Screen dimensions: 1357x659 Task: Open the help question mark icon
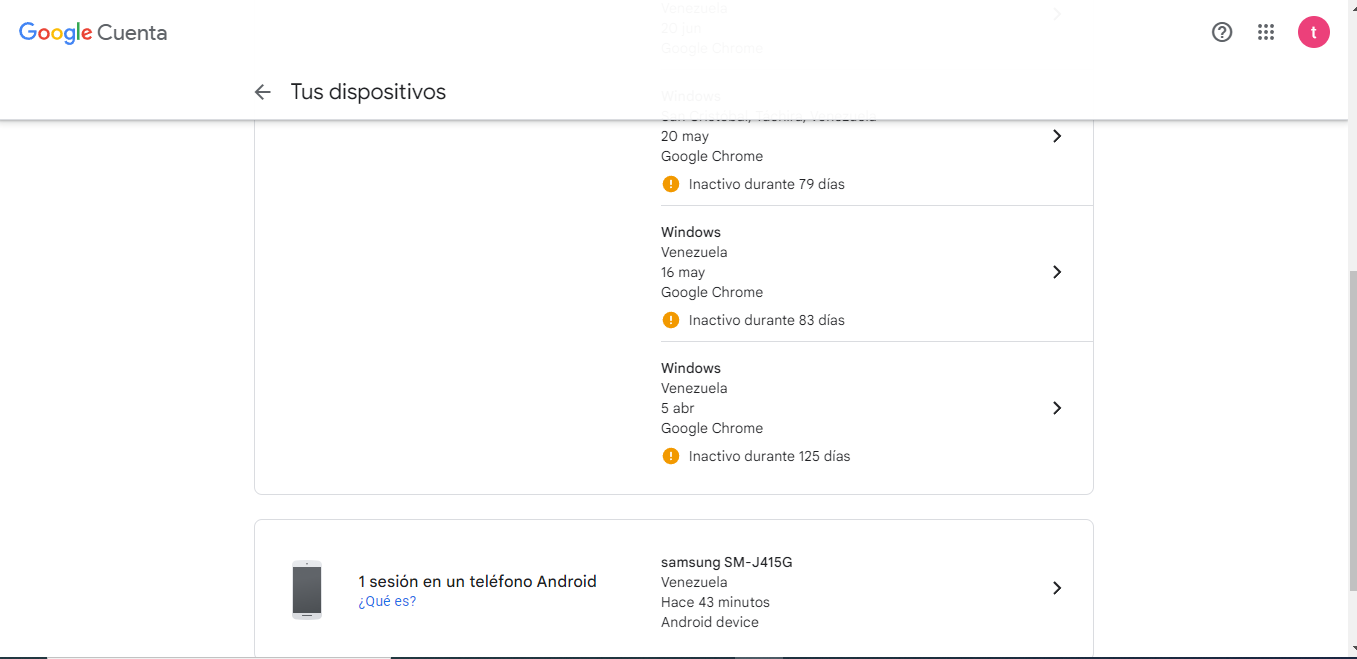[x=1222, y=32]
